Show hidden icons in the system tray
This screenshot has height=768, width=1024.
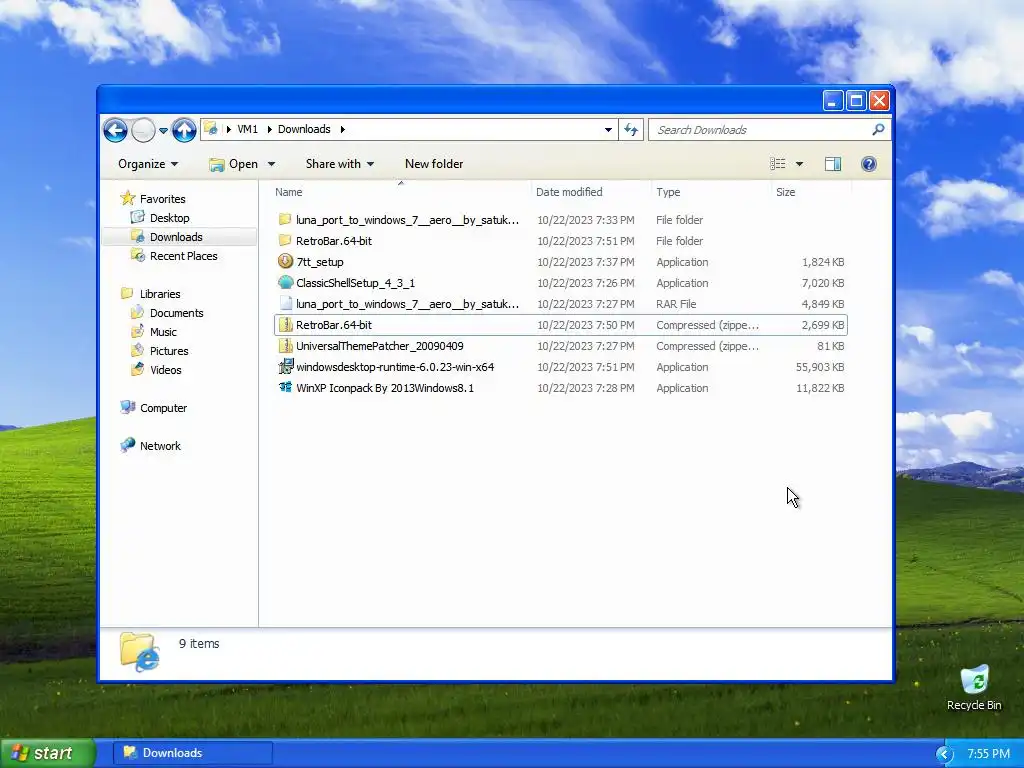[944, 754]
